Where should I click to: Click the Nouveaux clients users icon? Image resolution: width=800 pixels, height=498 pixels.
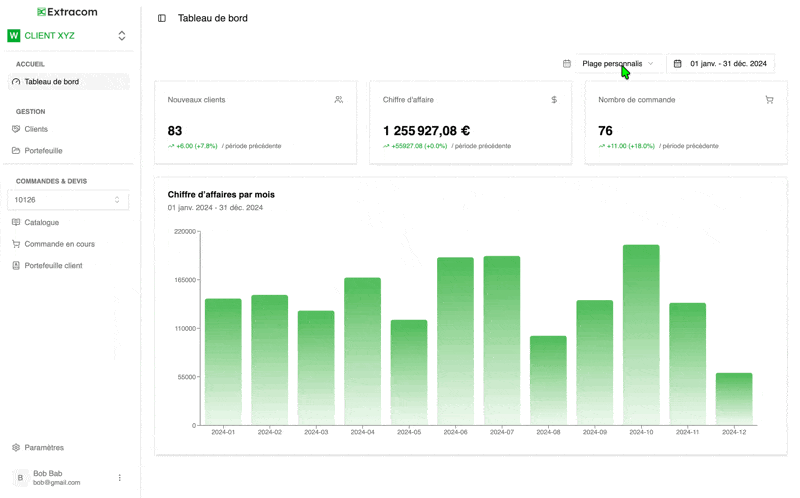(x=339, y=100)
